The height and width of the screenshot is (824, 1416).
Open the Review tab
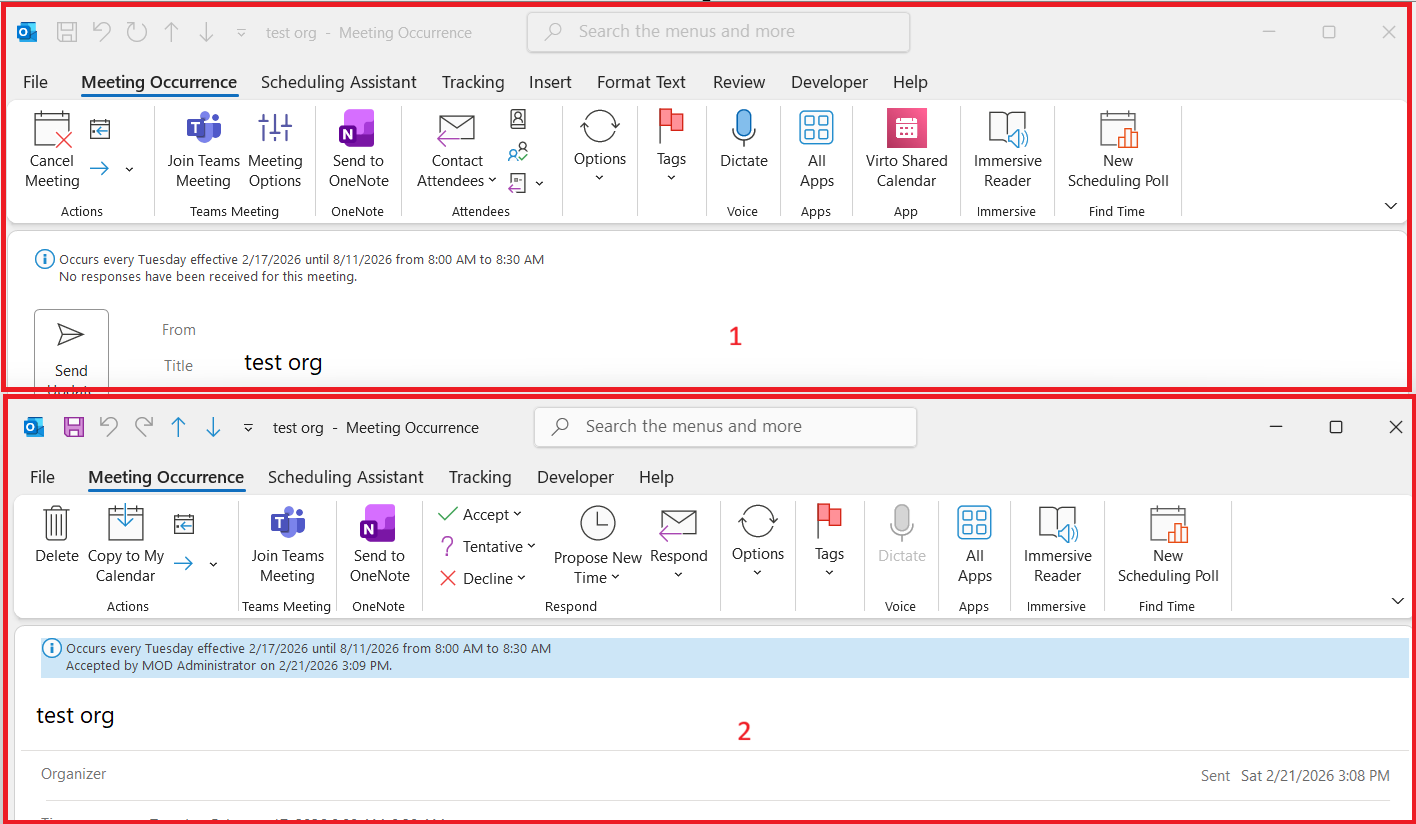[x=739, y=82]
